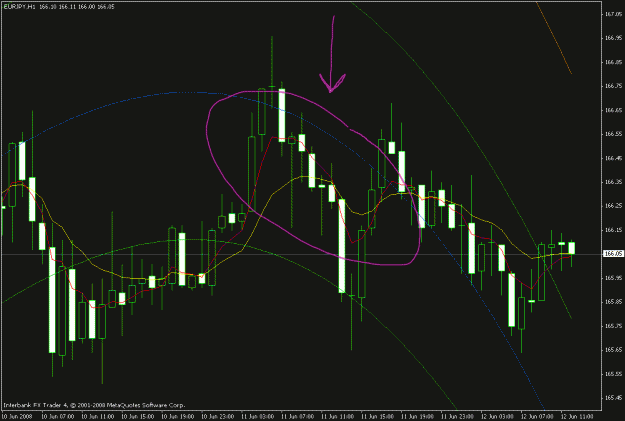
Task: Click the highlighted 166.05 current price label
Action: coord(613,254)
